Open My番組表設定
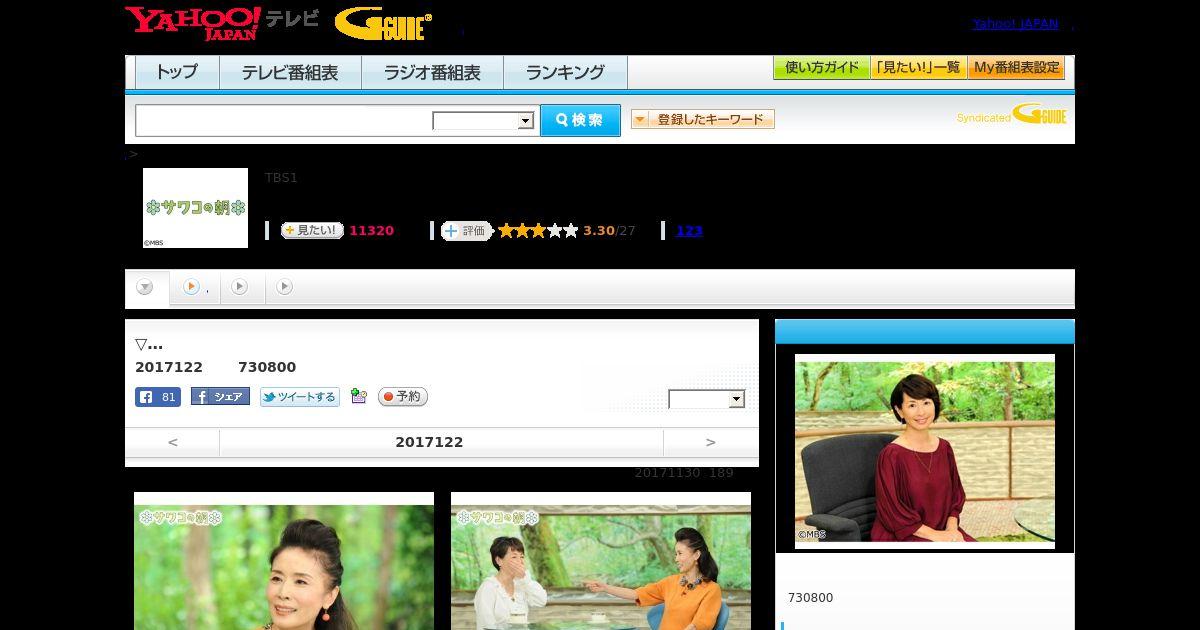Screen dimensions: 1200x630 point(1016,68)
